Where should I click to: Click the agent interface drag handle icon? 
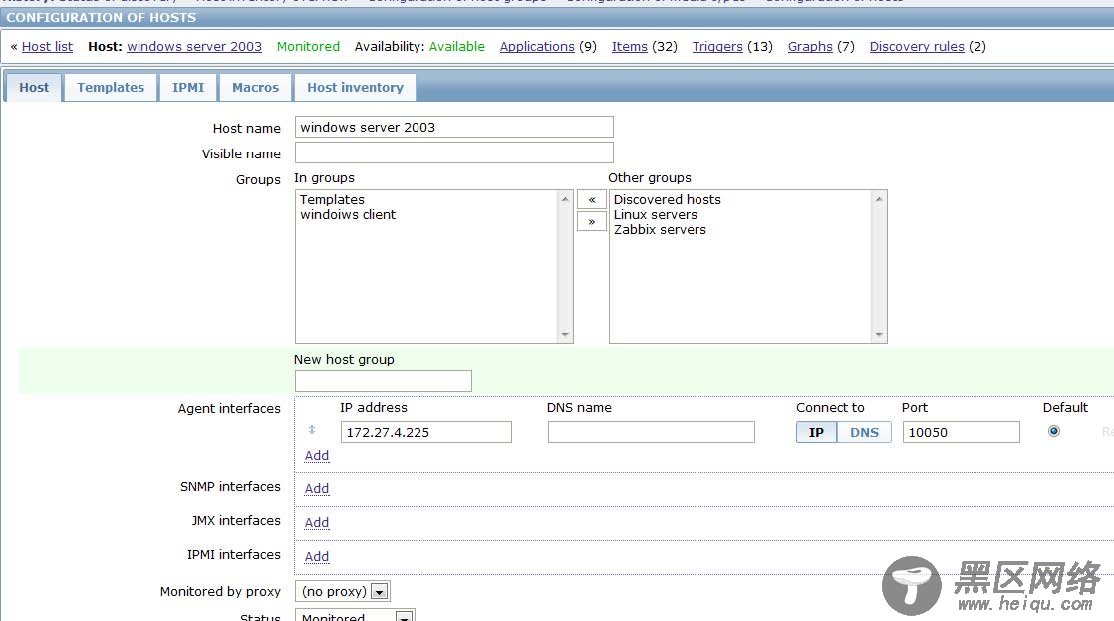click(x=312, y=430)
